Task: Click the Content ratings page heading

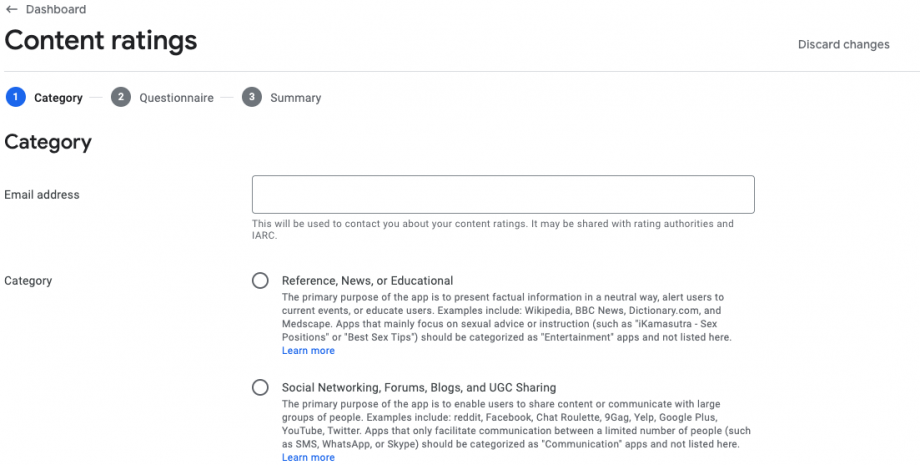Action: (101, 41)
